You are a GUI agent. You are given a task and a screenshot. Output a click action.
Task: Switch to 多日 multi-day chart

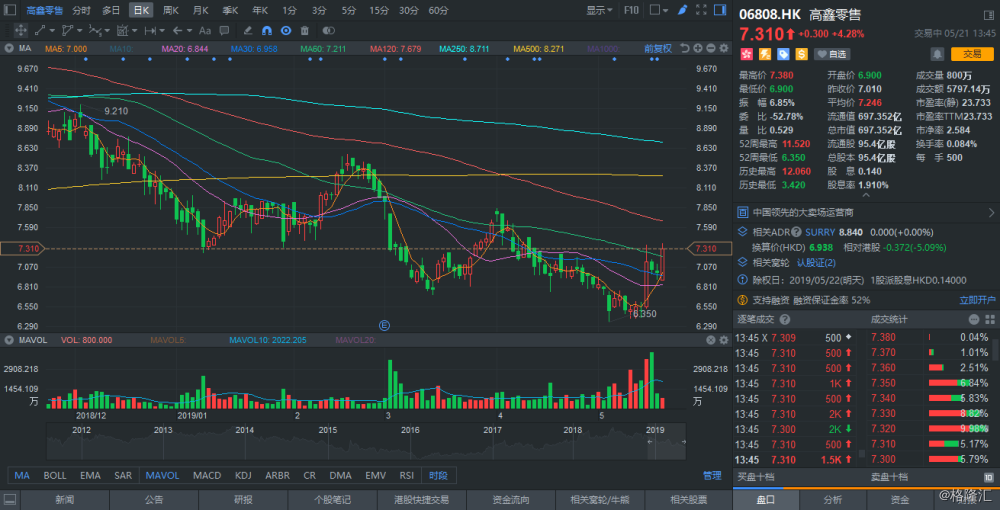(x=111, y=10)
